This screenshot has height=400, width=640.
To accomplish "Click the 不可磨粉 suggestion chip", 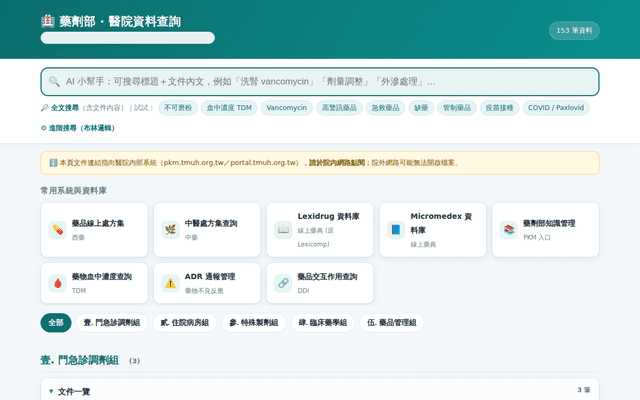I will coord(178,108).
